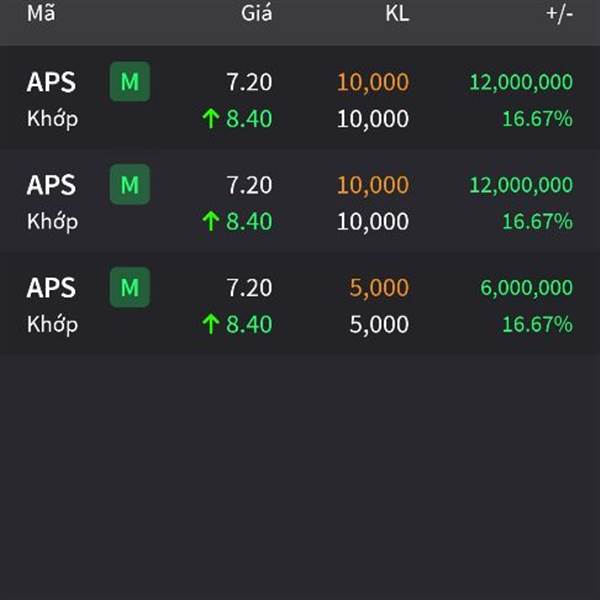
Task: Select the orange 5,000 order volume
Action: [x=379, y=288]
